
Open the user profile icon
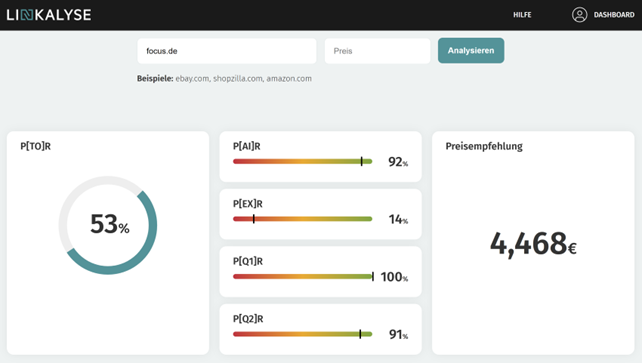click(x=579, y=15)
